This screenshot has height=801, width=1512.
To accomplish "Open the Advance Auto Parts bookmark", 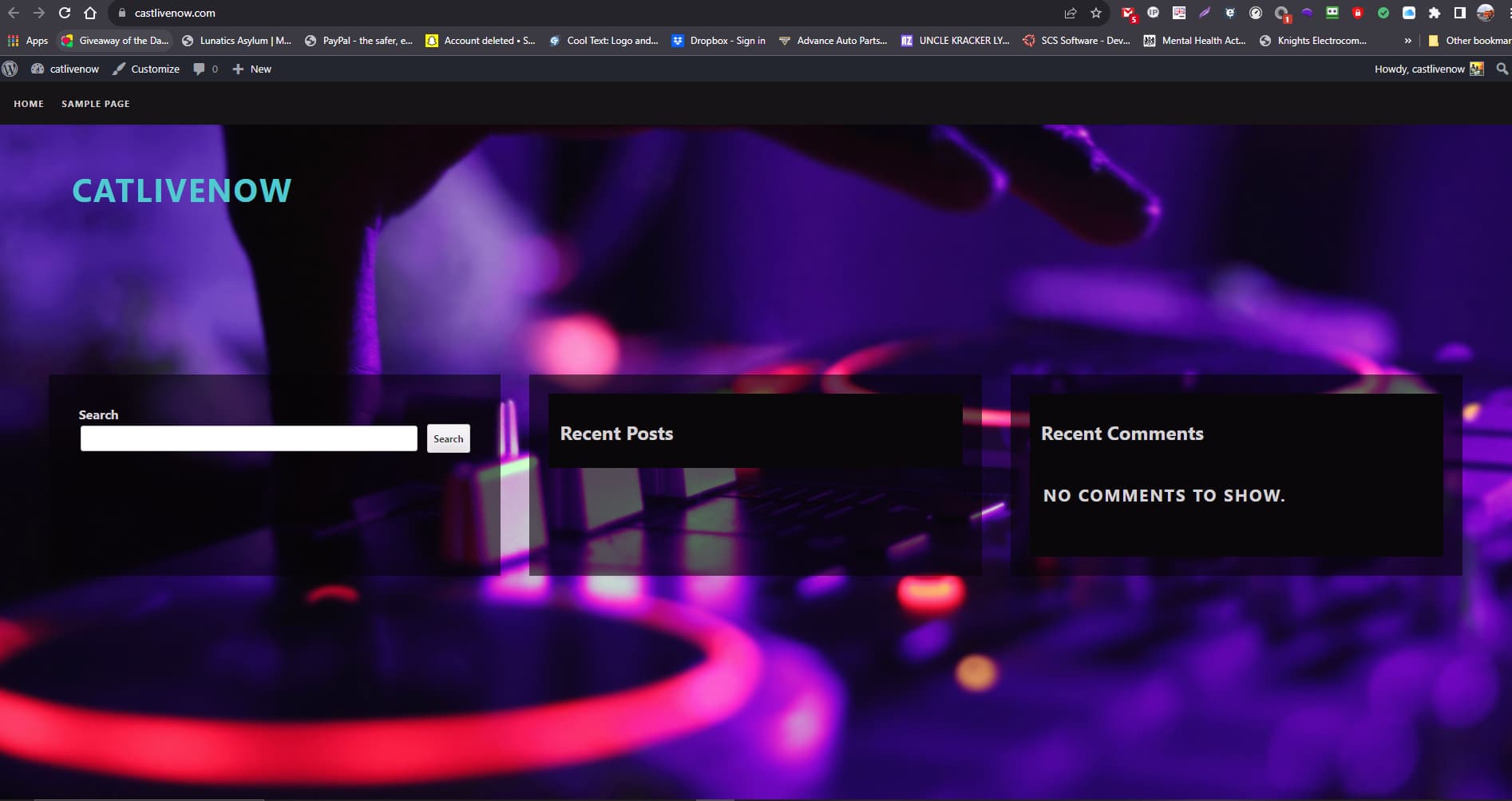I will click(833, 41).
